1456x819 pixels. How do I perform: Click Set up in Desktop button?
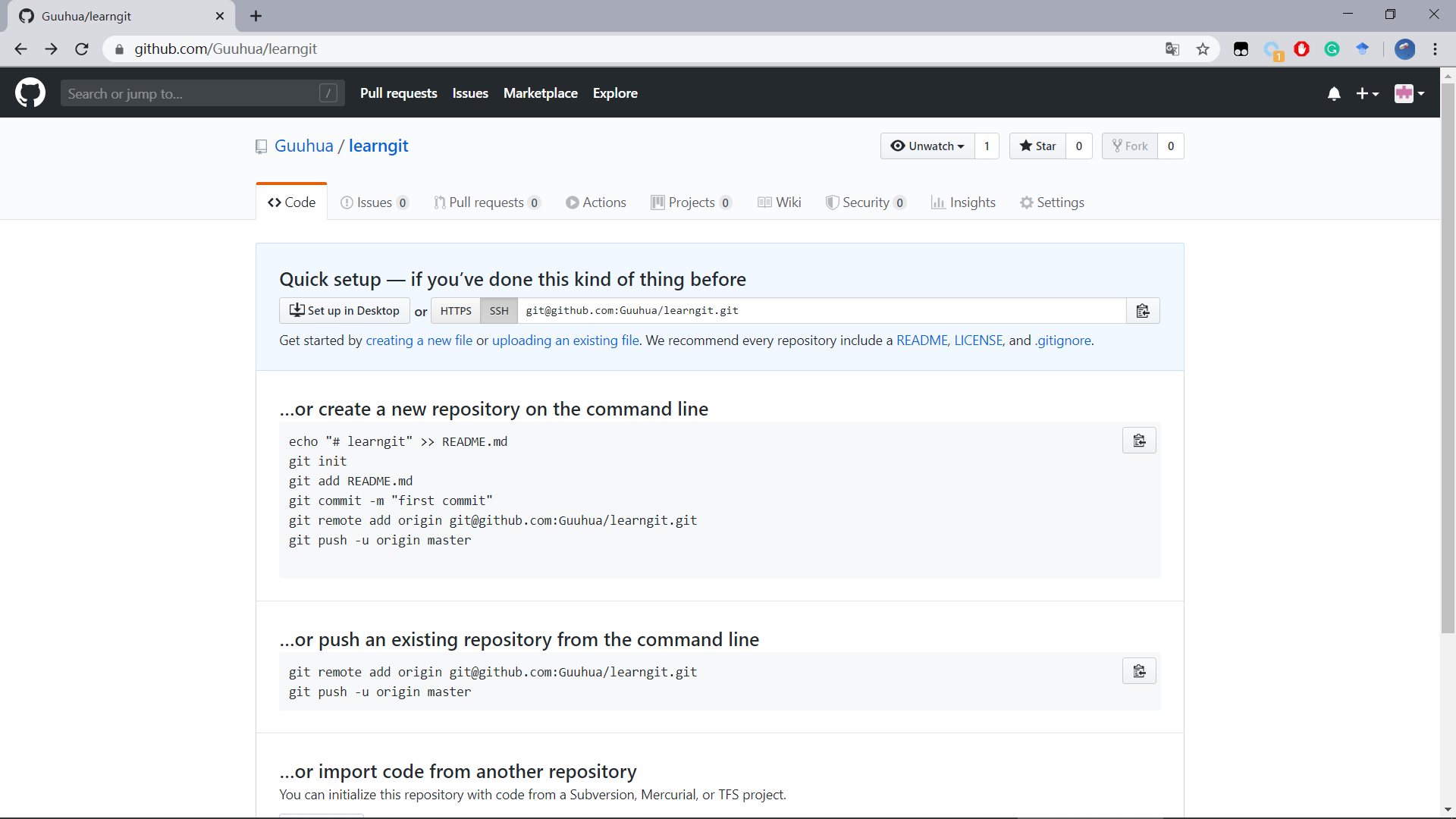tap(344, 311)
